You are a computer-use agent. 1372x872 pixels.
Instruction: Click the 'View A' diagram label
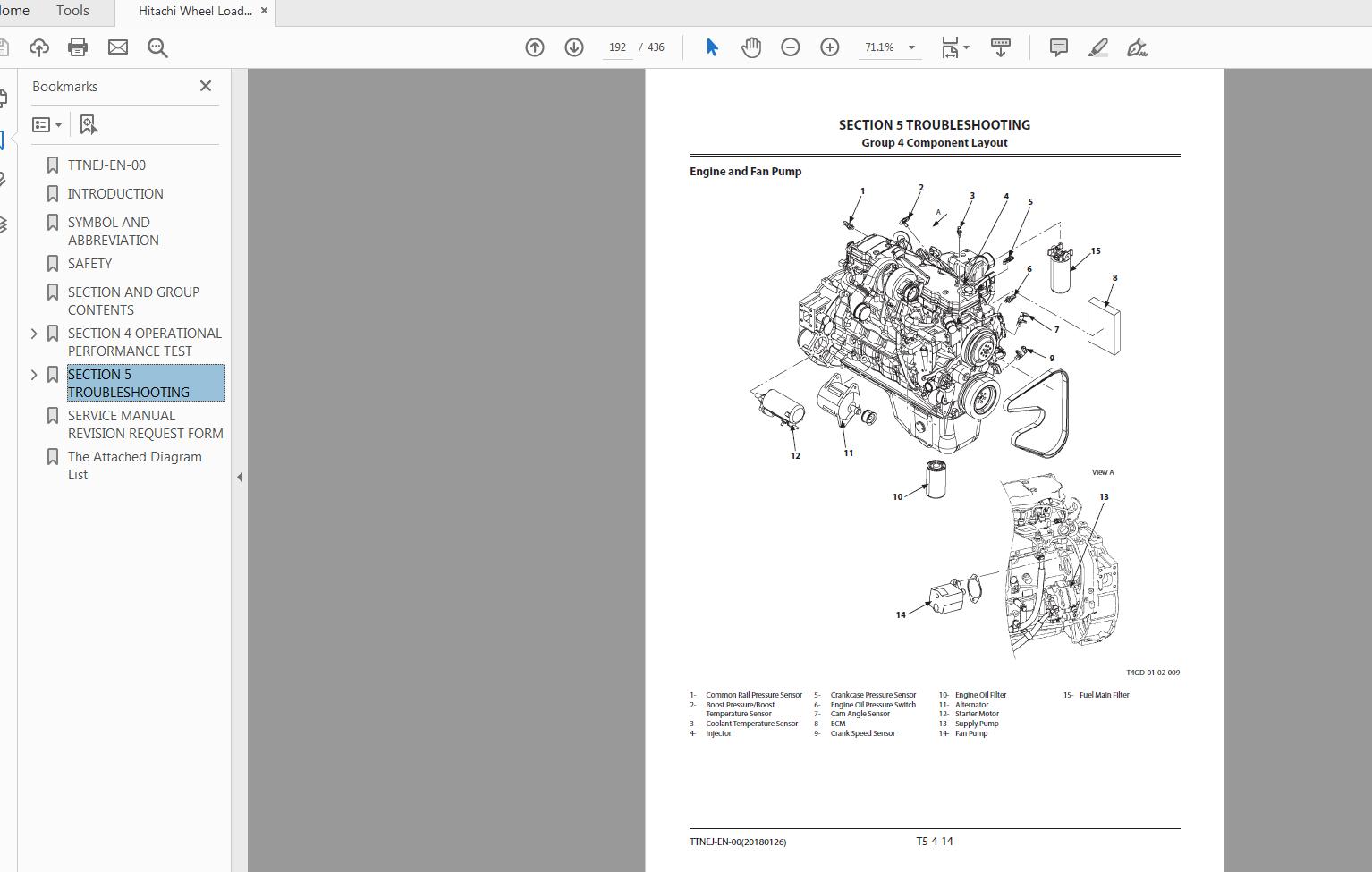coord(1103,472)
